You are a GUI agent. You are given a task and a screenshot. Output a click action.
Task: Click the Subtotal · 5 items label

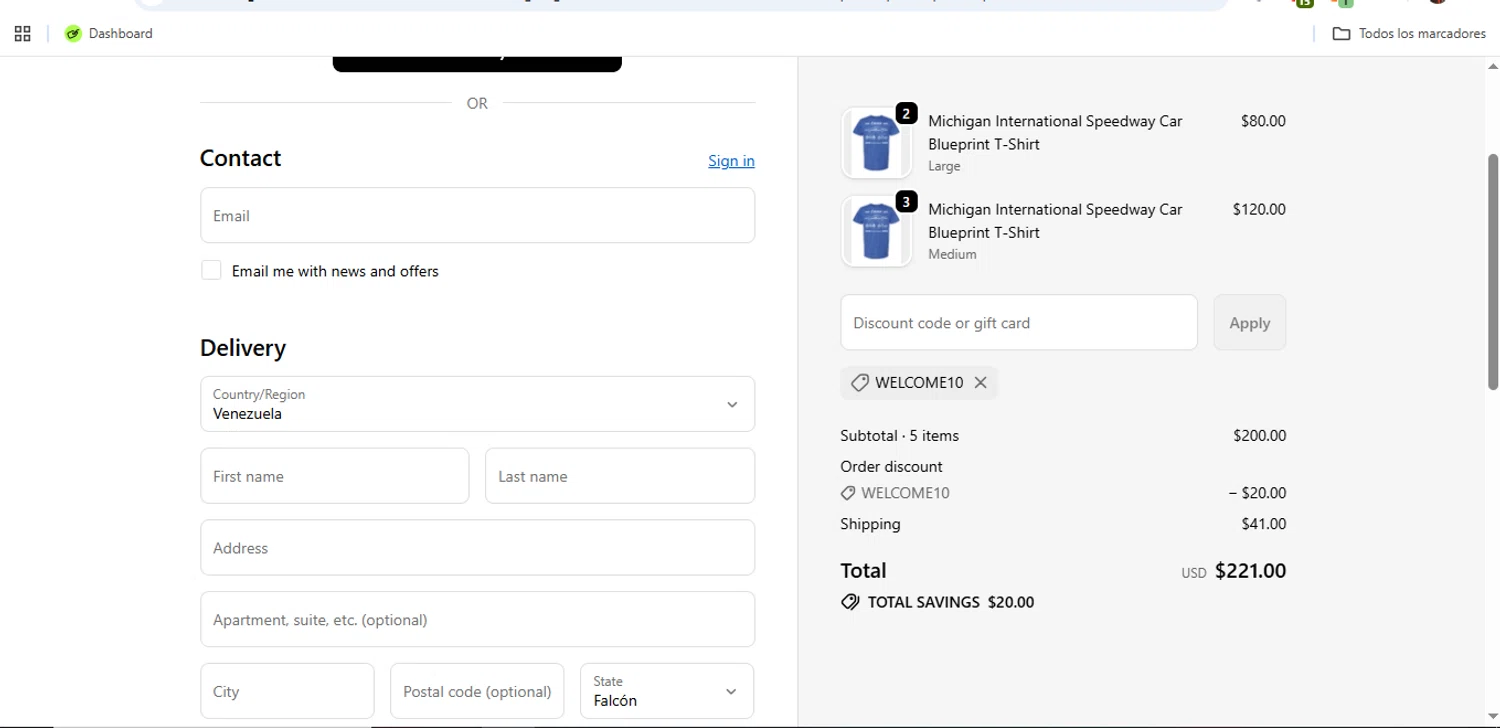coord(899,436)
